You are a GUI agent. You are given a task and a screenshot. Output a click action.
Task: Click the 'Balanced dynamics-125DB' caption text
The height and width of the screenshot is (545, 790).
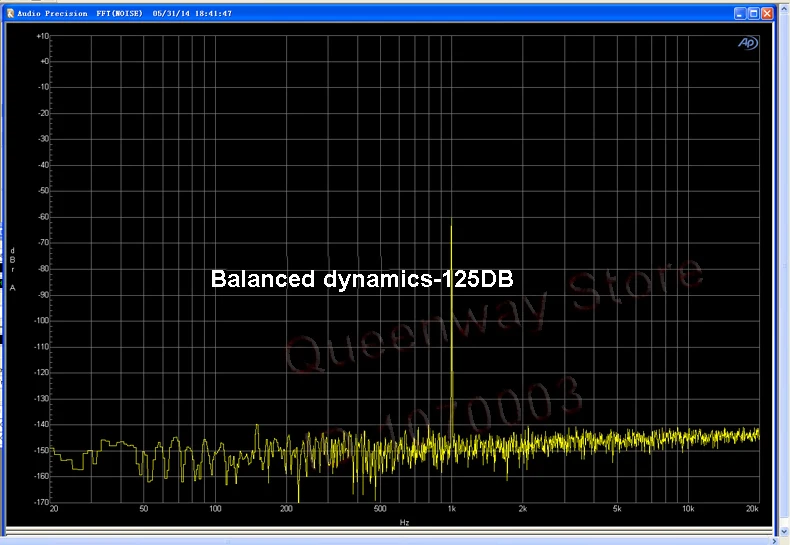click(x=362, y=279)
